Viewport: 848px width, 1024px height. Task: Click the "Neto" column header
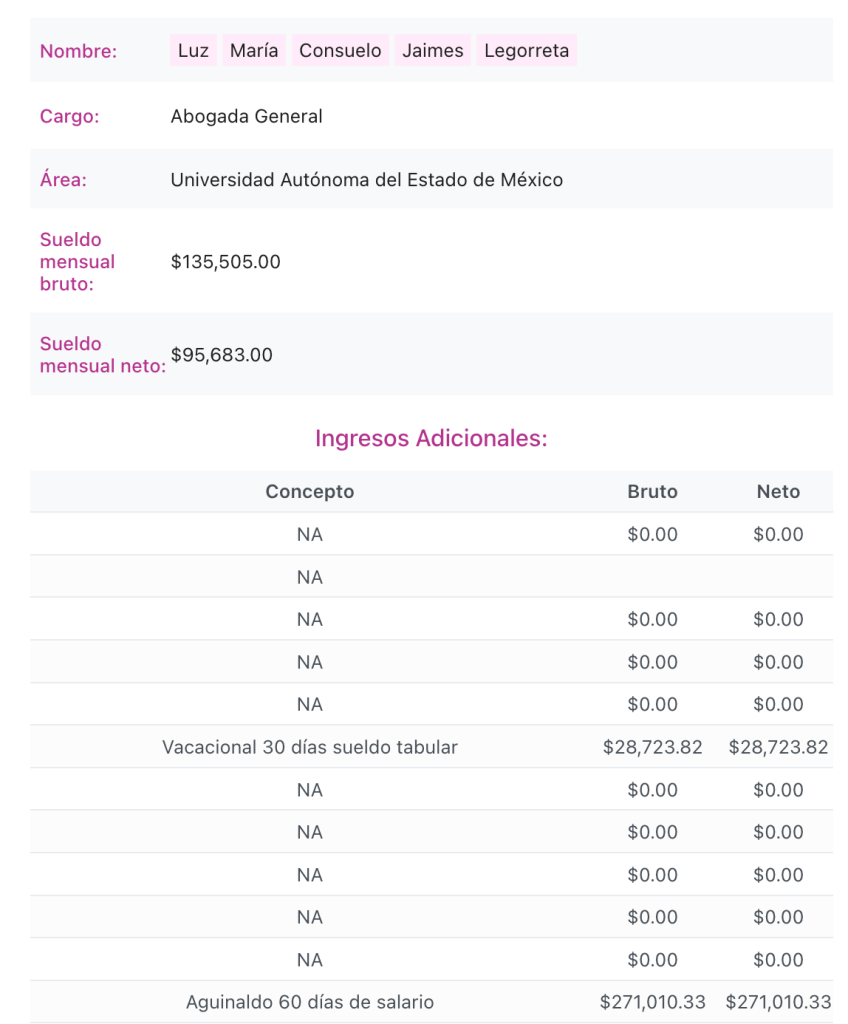tap(778, 492)
